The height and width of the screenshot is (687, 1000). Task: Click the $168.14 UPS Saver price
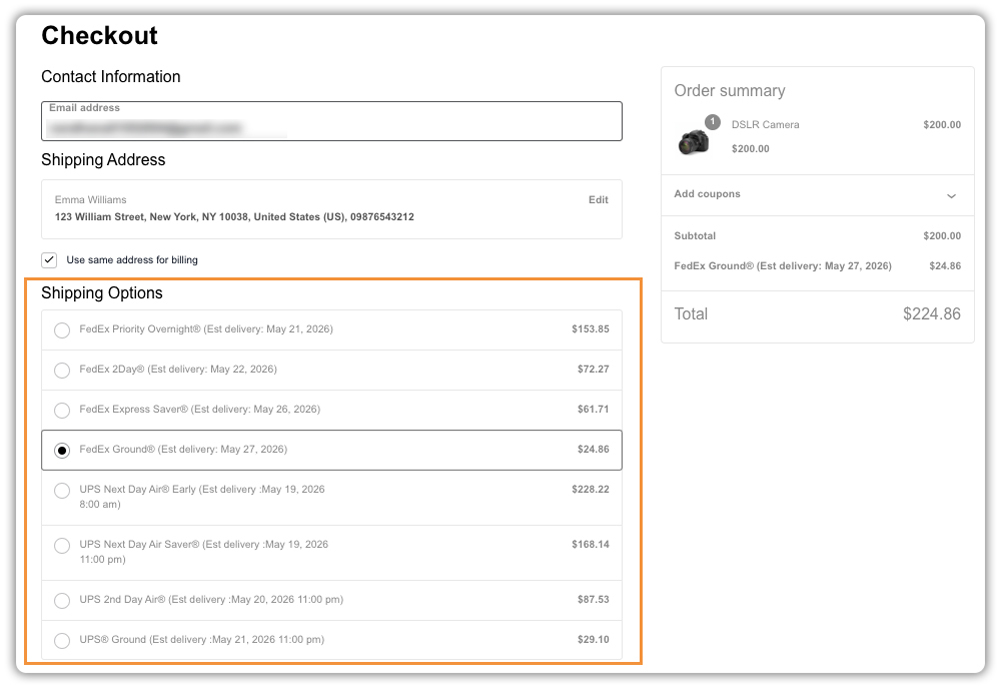[x=590, y=544]
